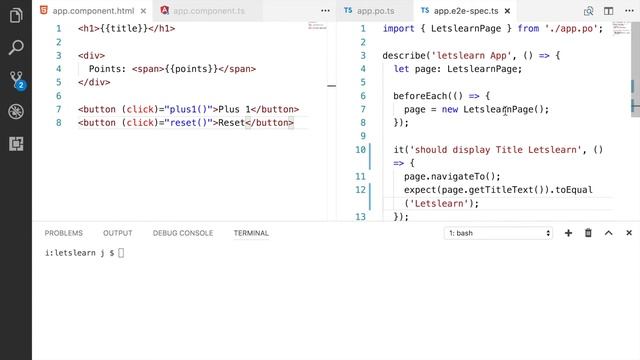Image resolution: width=640 pixels, height=360 pixels.
Task: Click 'beforeEach' in the spec file
Action: click(420, 96)
